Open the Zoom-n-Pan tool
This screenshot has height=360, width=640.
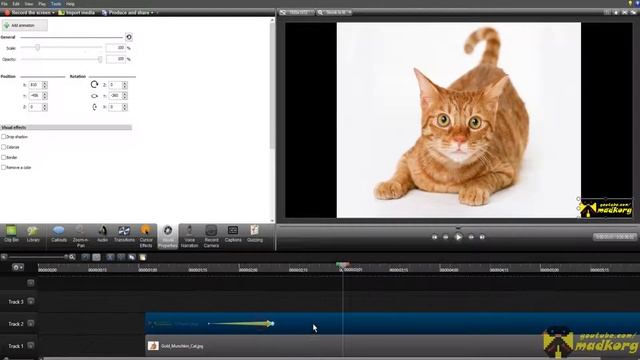[80, 236]
